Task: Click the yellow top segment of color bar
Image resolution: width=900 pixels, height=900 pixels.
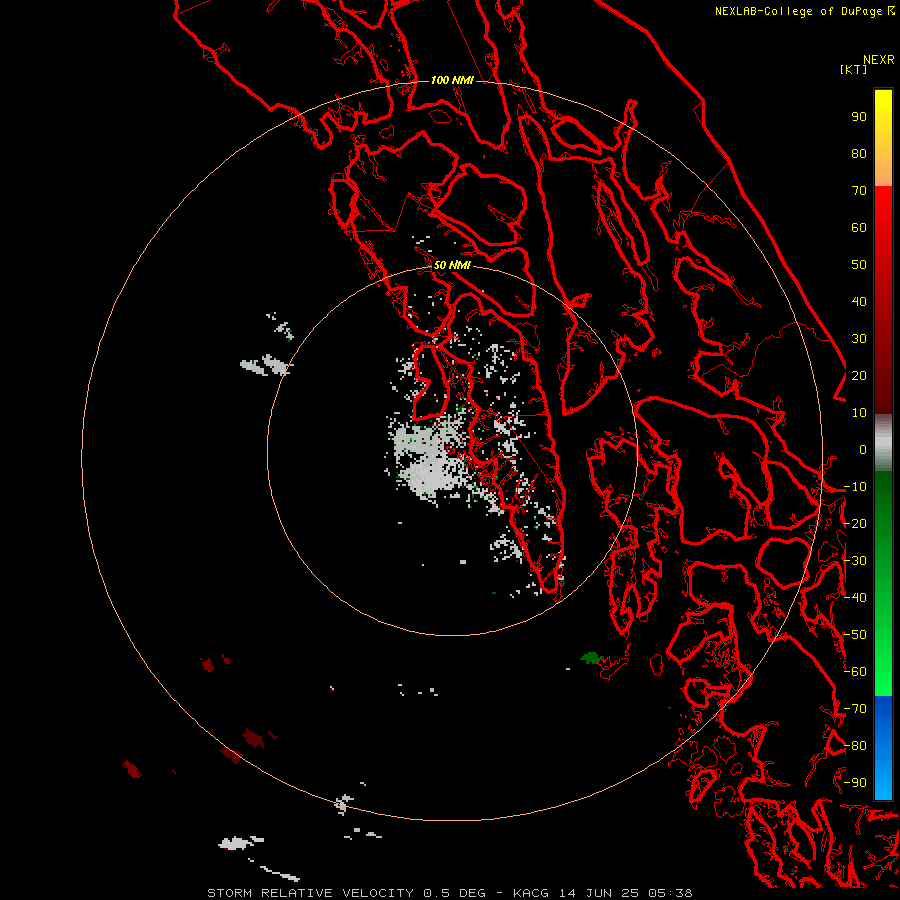Action: click(x=883, y=138)
